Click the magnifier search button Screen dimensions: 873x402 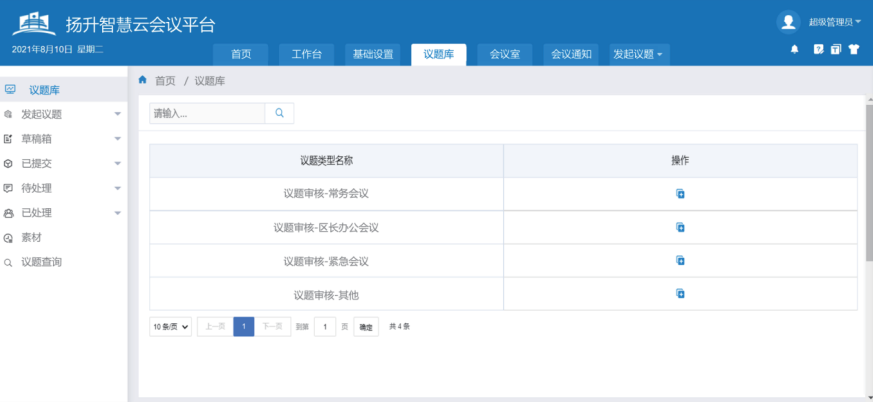[279, 113]
